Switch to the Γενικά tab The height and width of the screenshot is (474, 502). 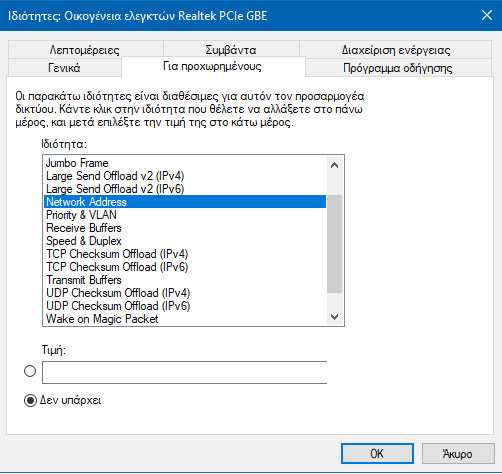64,68
